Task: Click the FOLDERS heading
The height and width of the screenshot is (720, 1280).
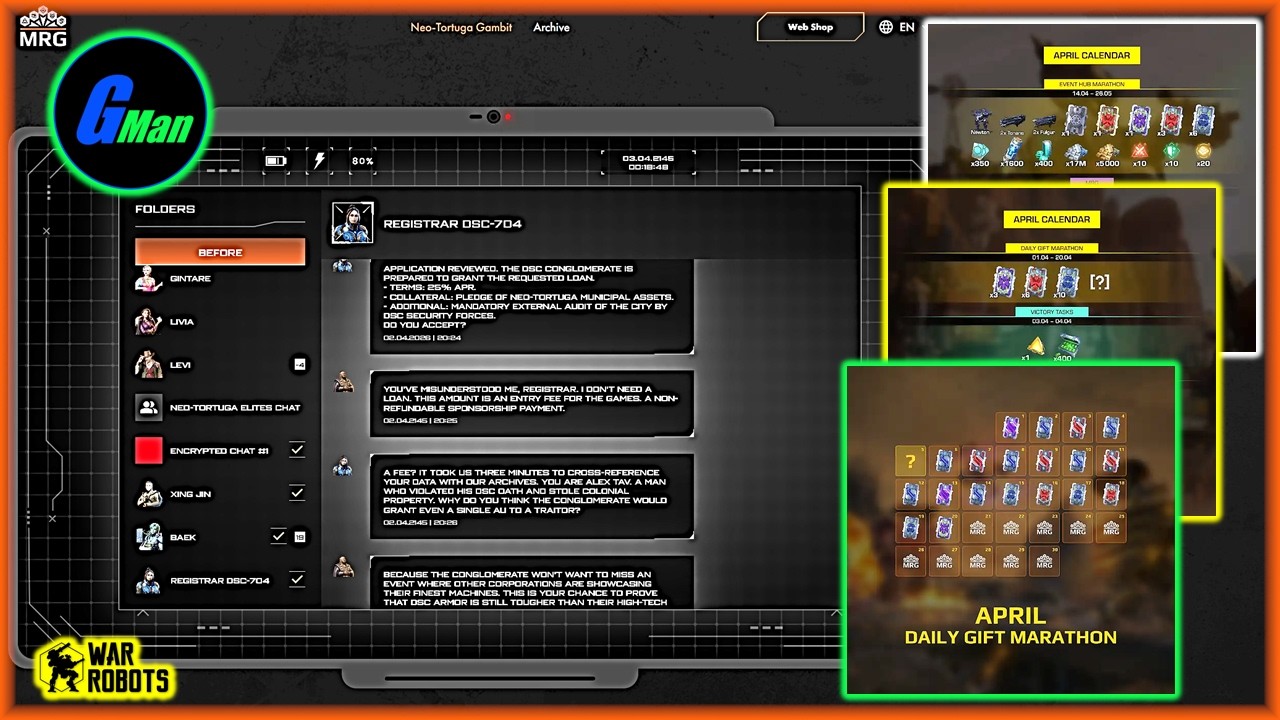Action: 165,209
